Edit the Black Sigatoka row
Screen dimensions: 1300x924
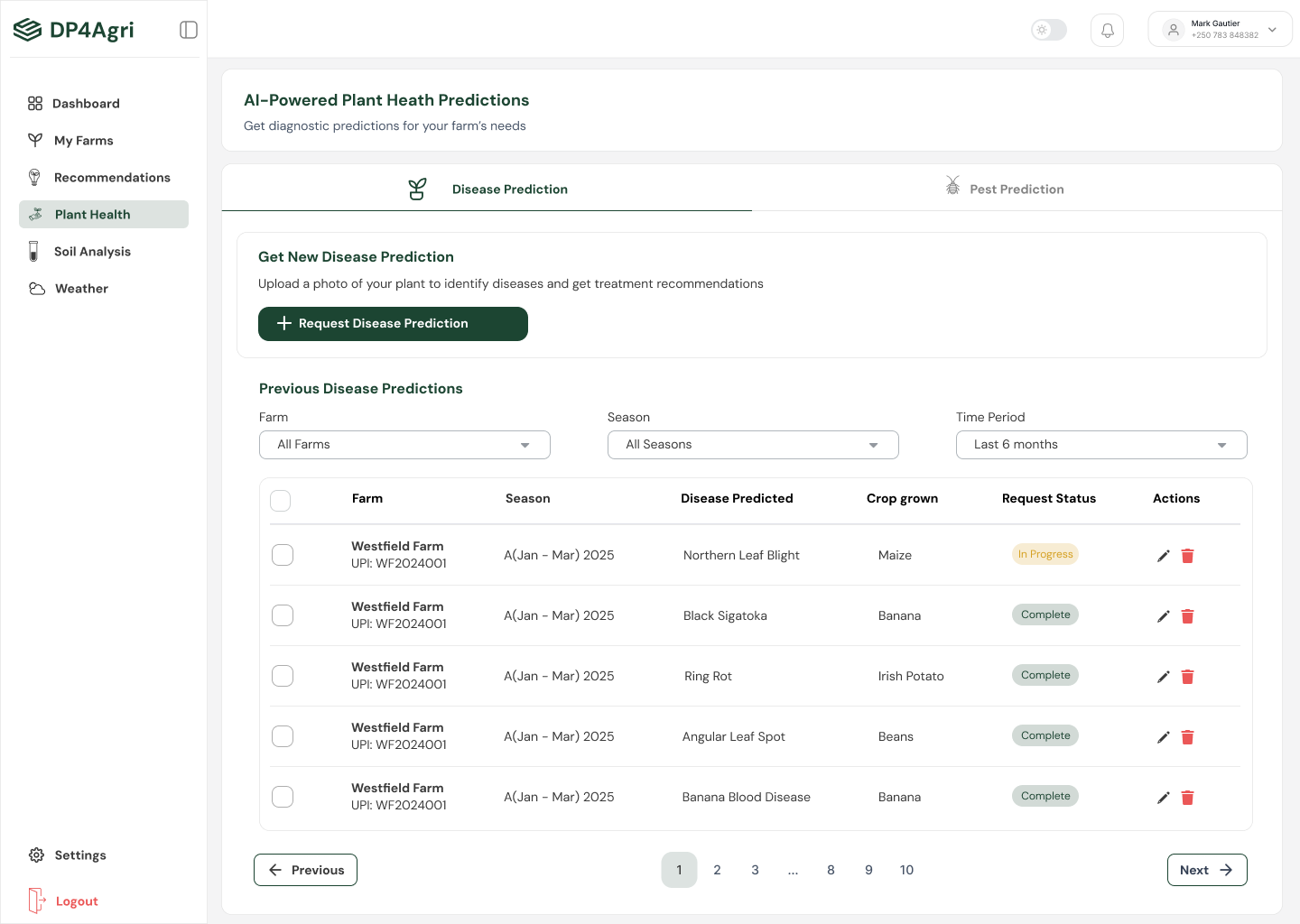[x=1164, y=616]
